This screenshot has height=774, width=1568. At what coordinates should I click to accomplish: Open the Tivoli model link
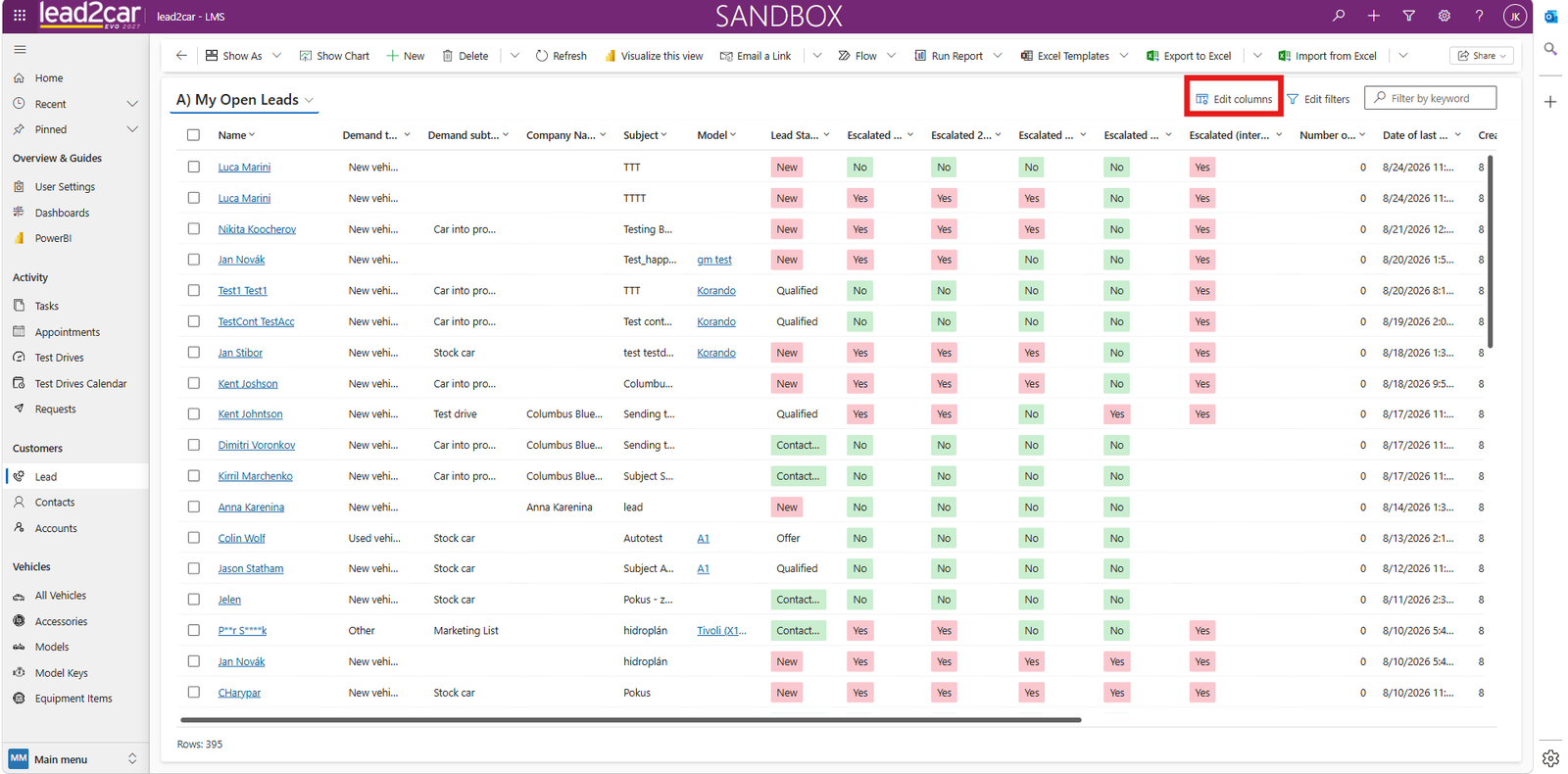click(x=721, y=630)
